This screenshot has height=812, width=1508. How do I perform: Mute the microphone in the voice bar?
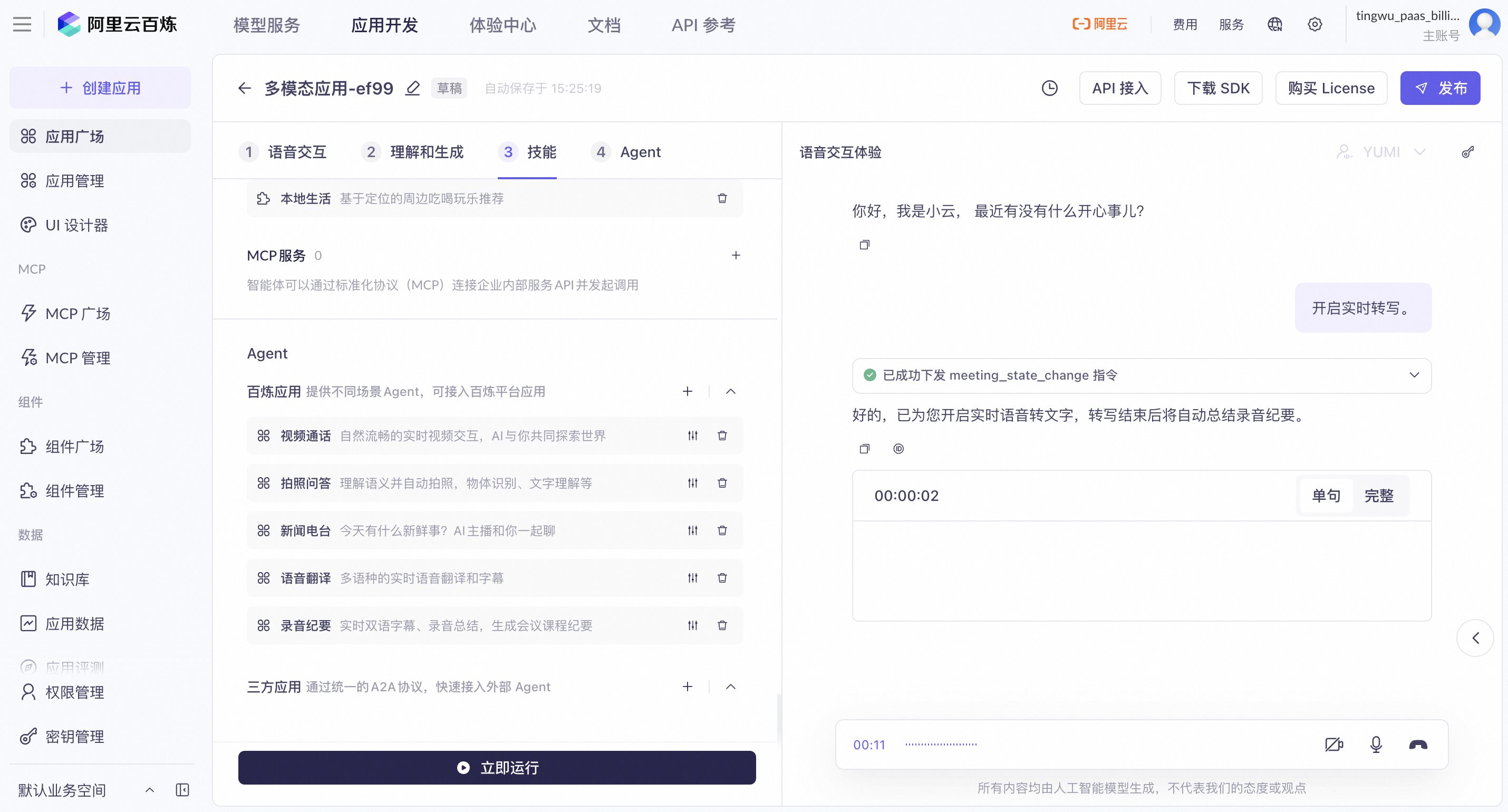1376,744
